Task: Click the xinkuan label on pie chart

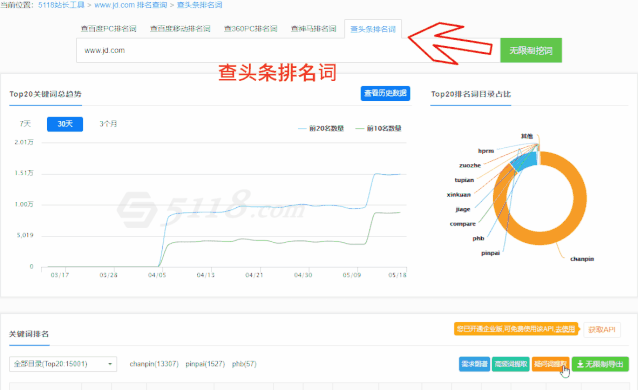Action: (x=459, y=195)
